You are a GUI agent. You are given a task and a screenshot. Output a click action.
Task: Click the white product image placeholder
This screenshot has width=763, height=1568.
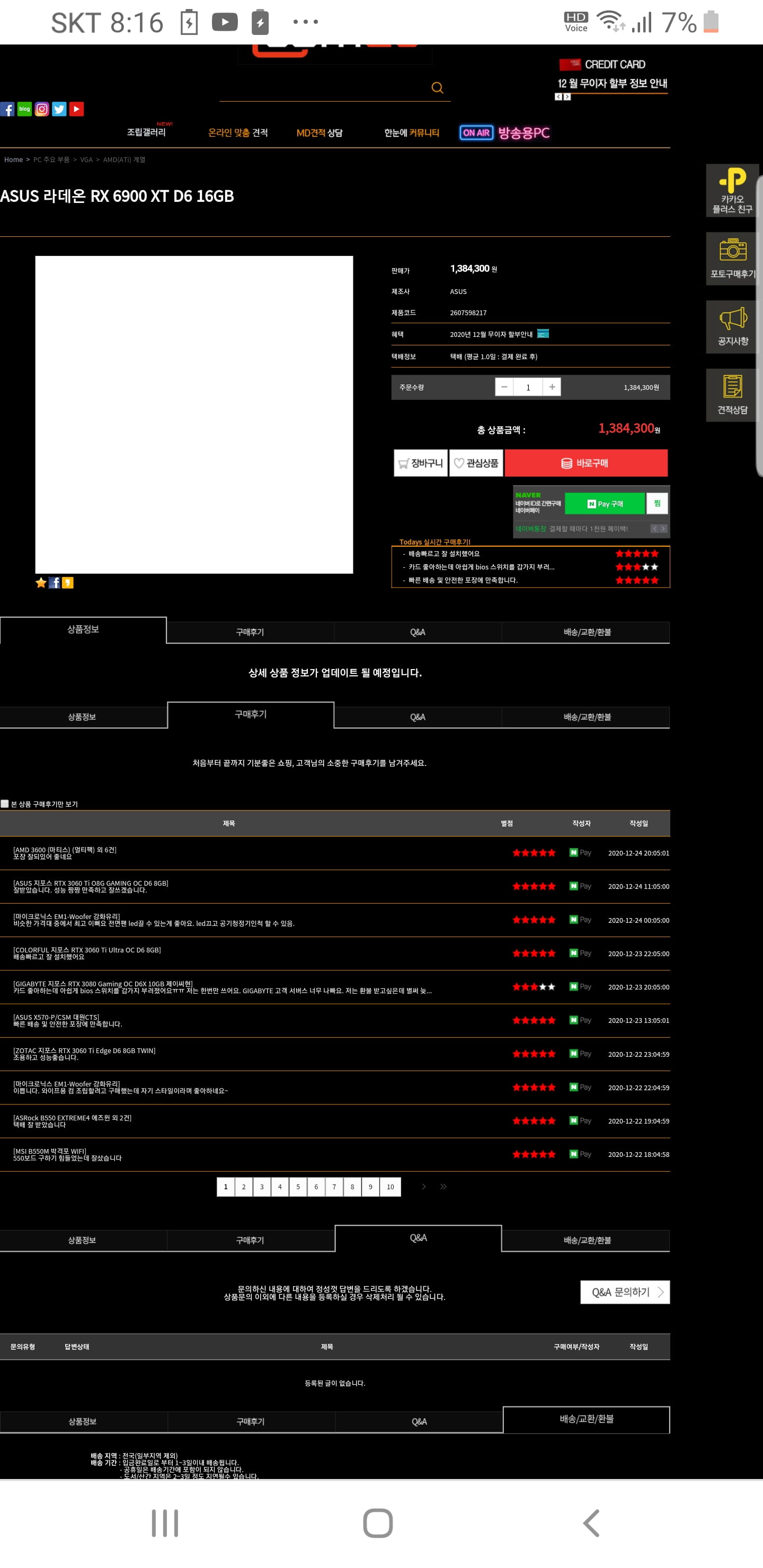(194, 415)
